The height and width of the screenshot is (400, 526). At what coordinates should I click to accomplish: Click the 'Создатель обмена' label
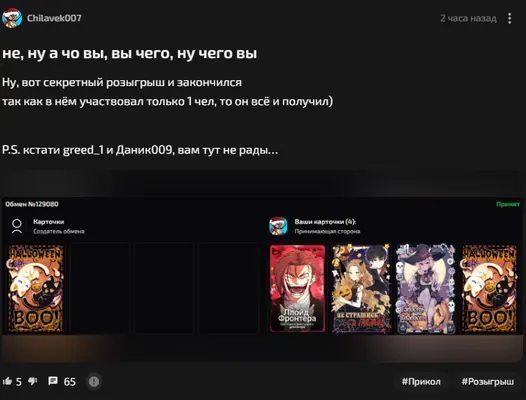pos(59,231)
